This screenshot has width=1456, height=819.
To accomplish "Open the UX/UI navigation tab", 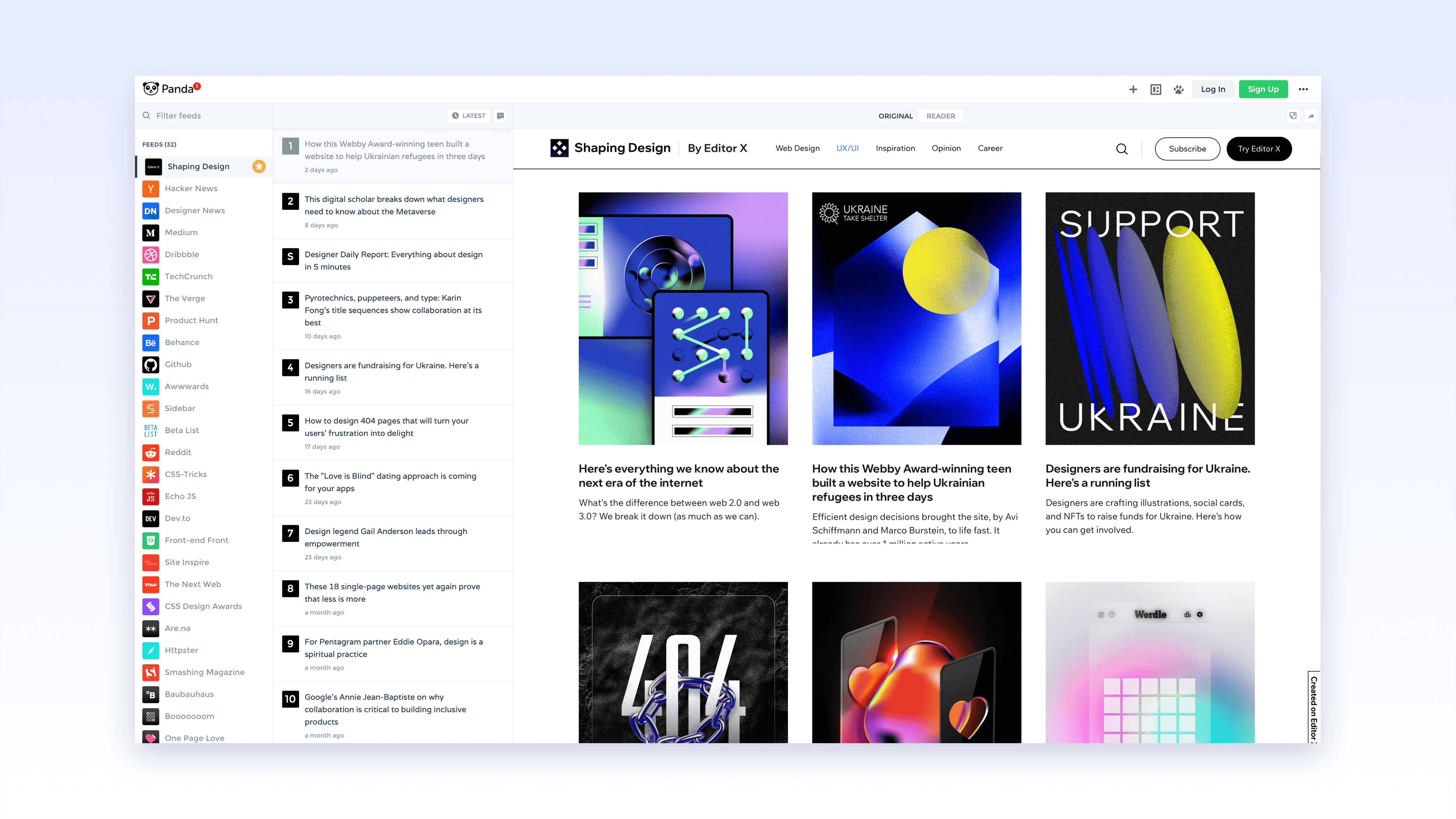I will 847,148.
